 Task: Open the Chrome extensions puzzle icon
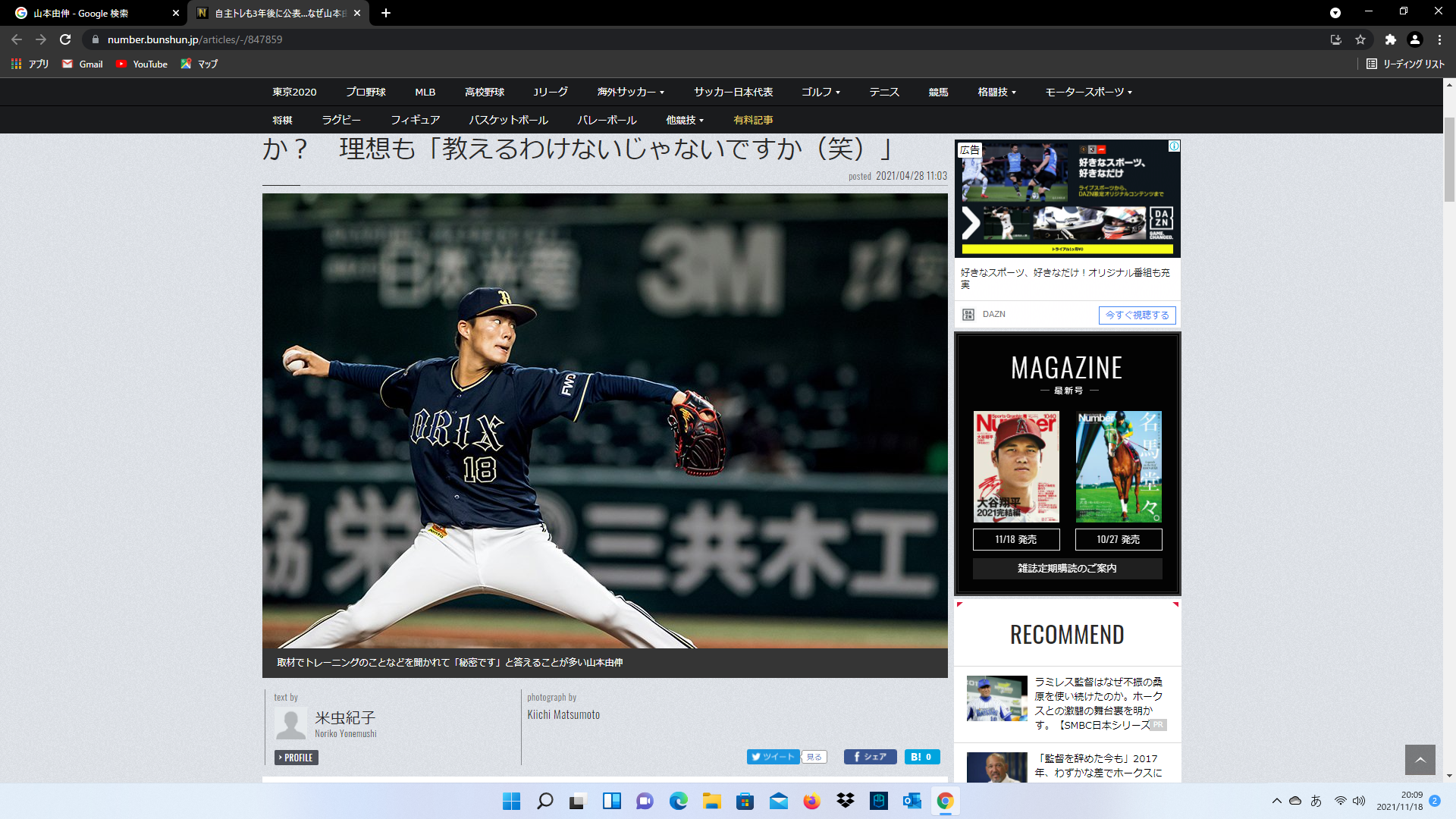(1390, 39)
